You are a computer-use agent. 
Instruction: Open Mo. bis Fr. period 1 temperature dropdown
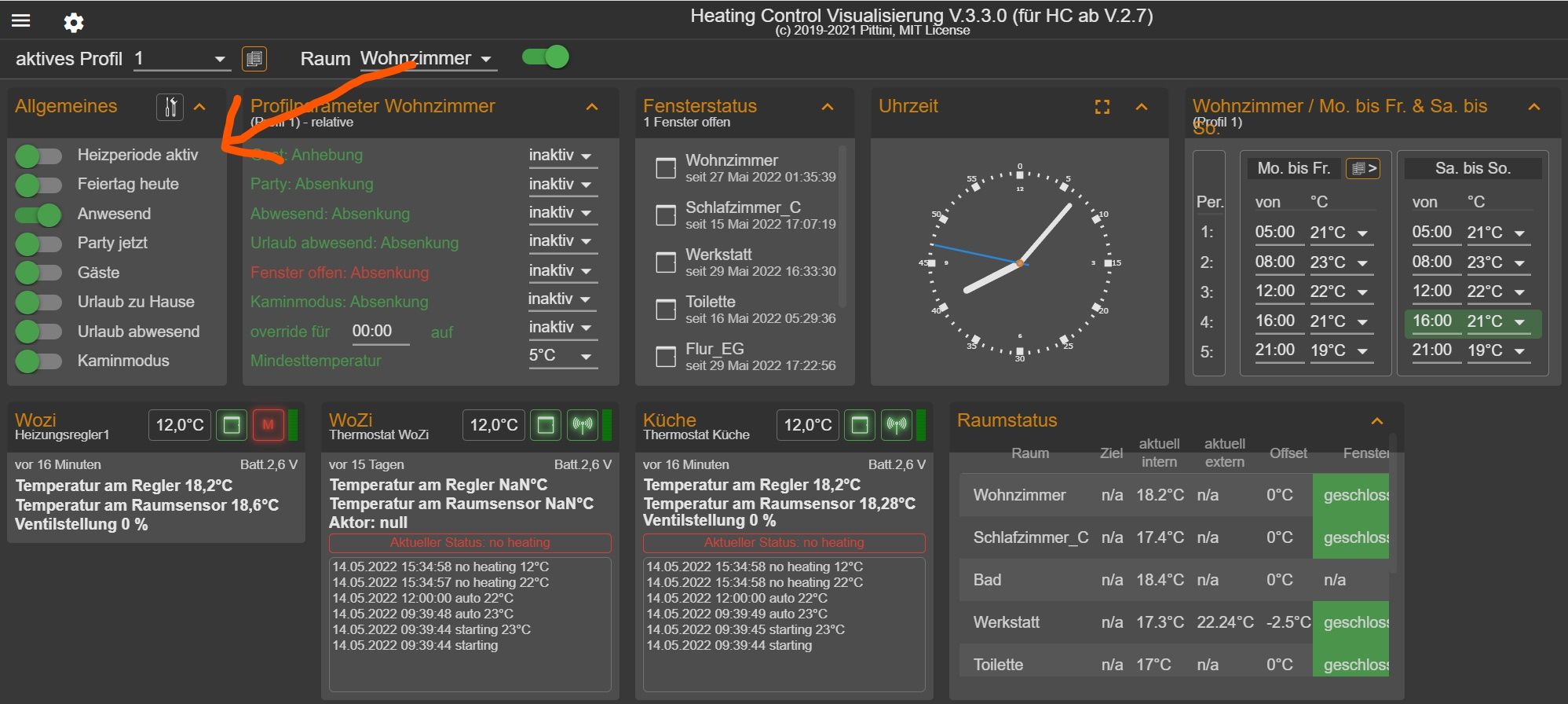pyautogui.click(x=1341, y=233)
